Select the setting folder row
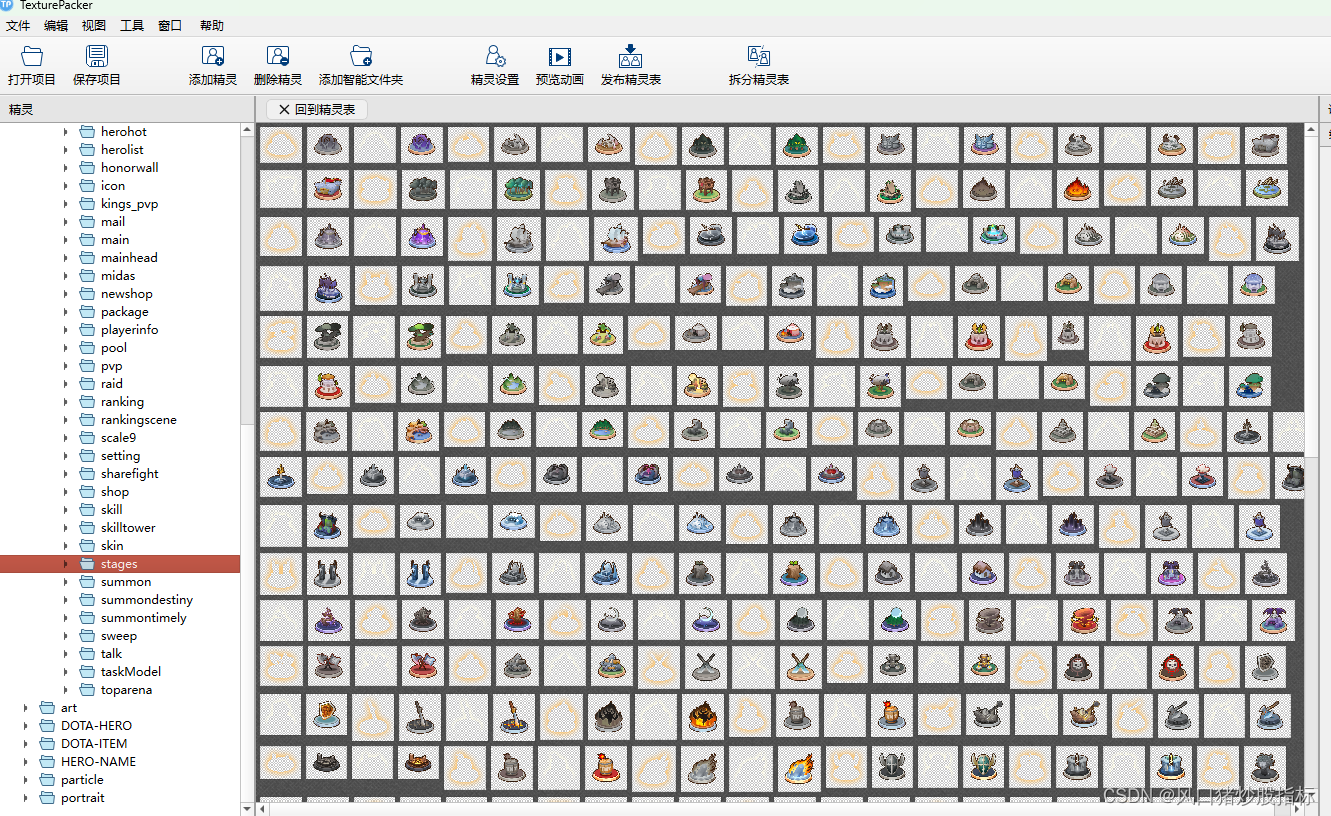This screenshot has height=816, width=1331. coord(120,455)
